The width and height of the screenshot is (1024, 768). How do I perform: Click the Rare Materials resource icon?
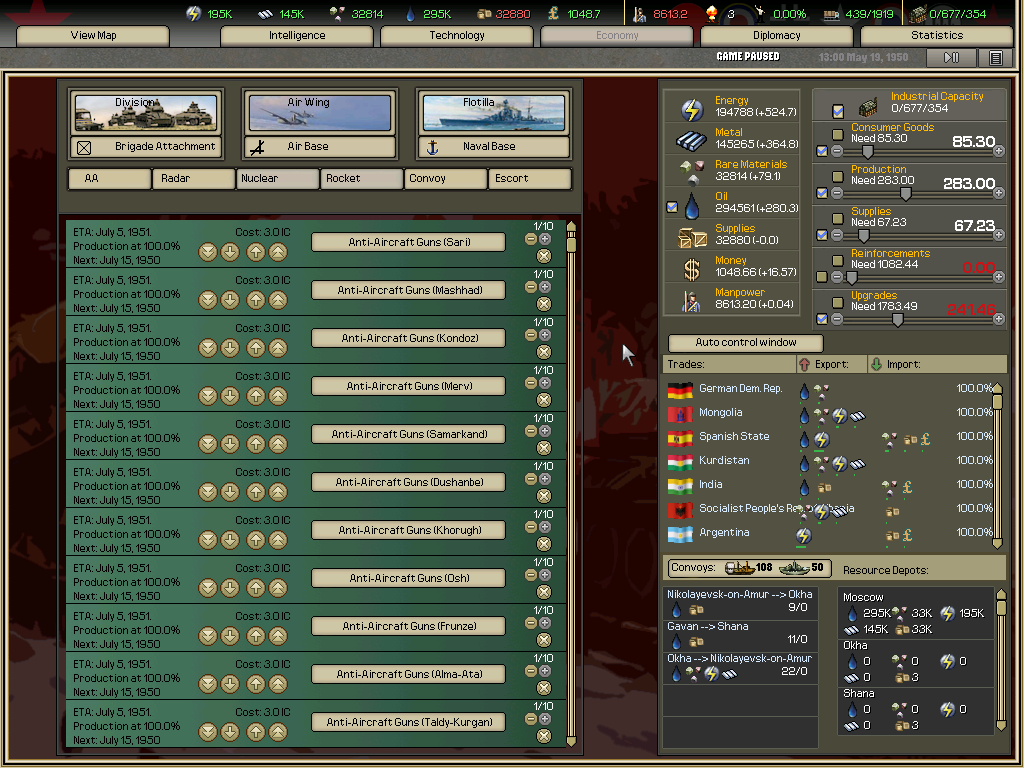692,172
